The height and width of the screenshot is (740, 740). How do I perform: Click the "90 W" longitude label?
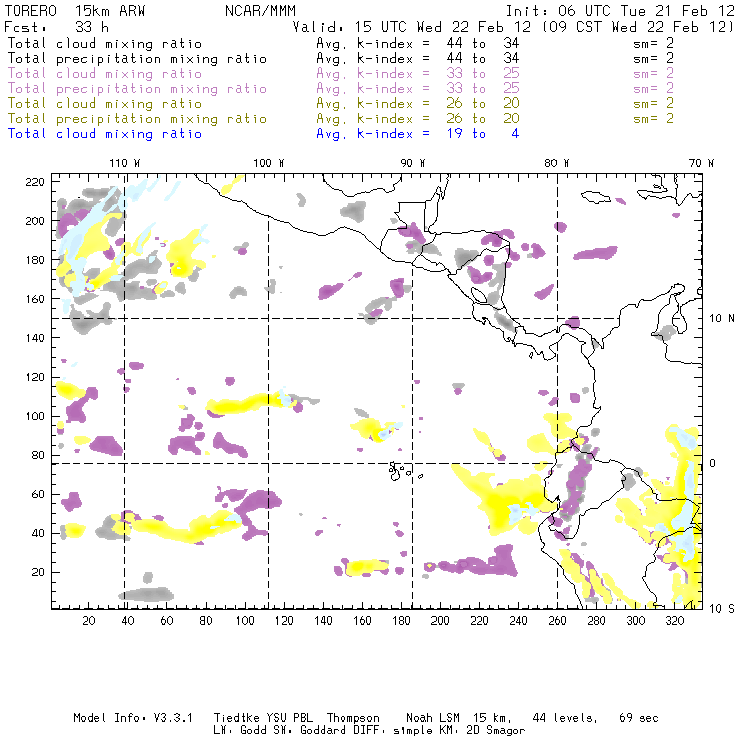tap(413, 163)
